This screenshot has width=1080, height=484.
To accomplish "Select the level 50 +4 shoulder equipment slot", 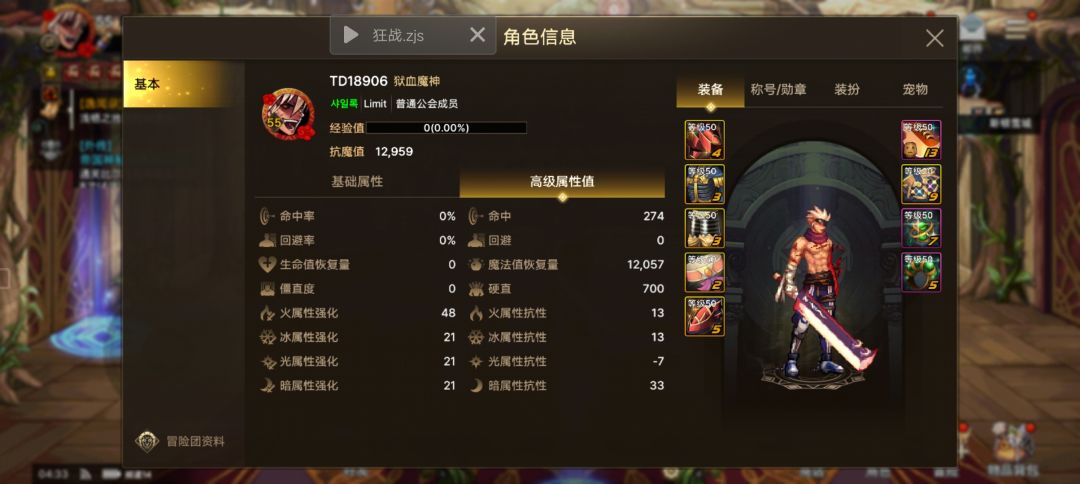I will [x=705, y=140].
